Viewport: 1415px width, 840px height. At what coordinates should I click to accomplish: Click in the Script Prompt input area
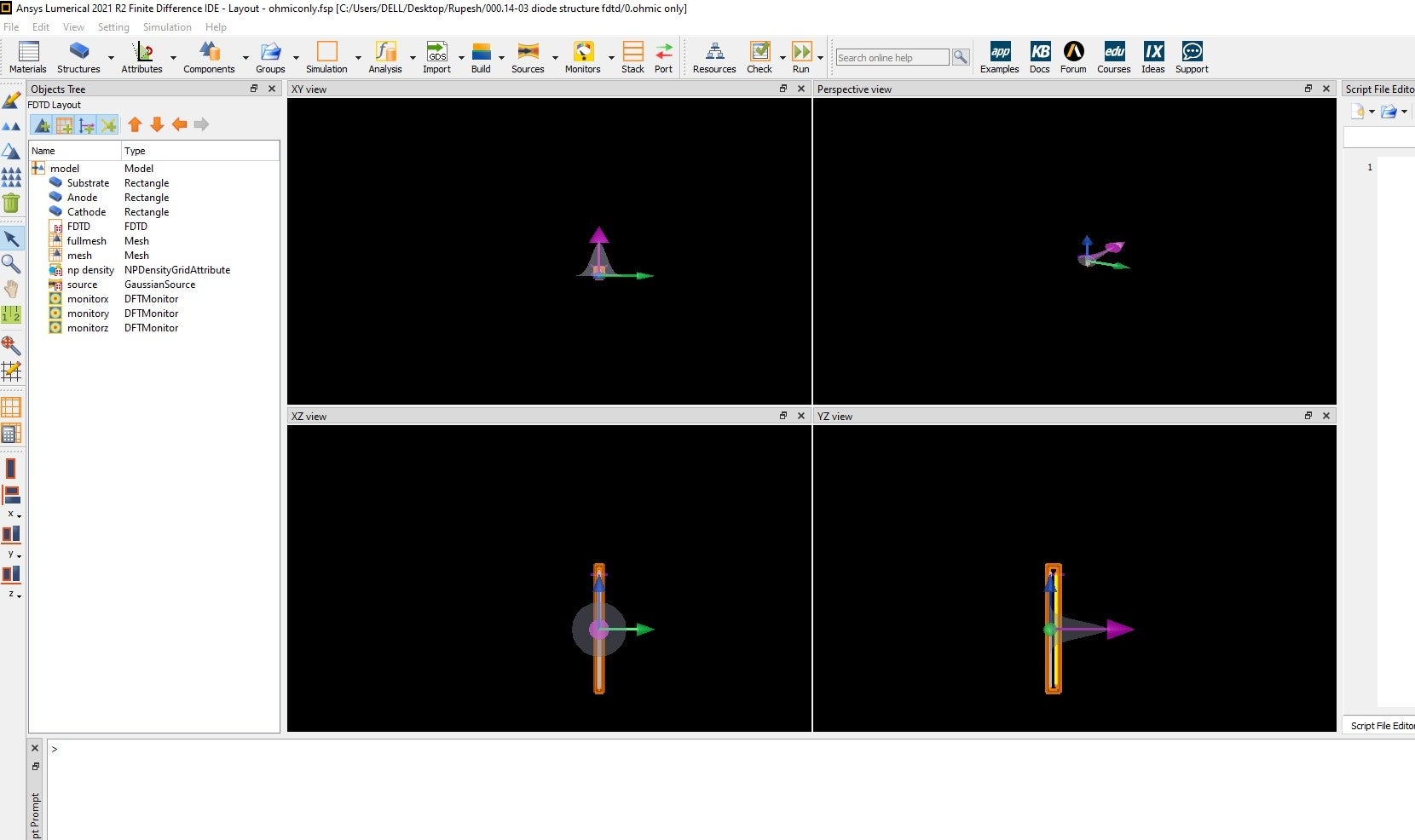pyautogui.click(x=731, y=790)
